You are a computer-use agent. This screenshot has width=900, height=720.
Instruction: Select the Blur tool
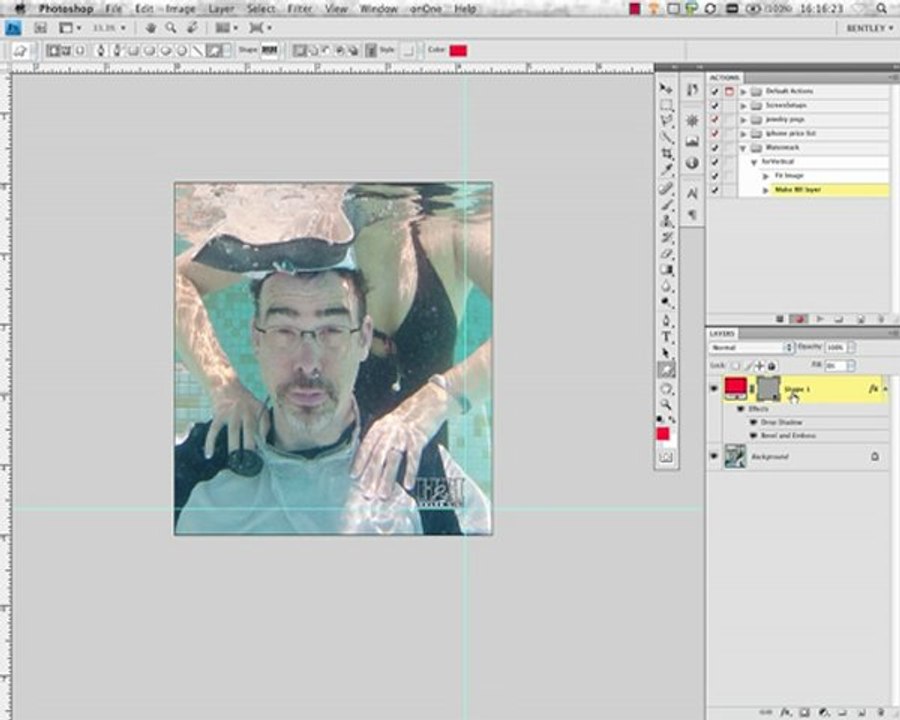pos(666,286)
